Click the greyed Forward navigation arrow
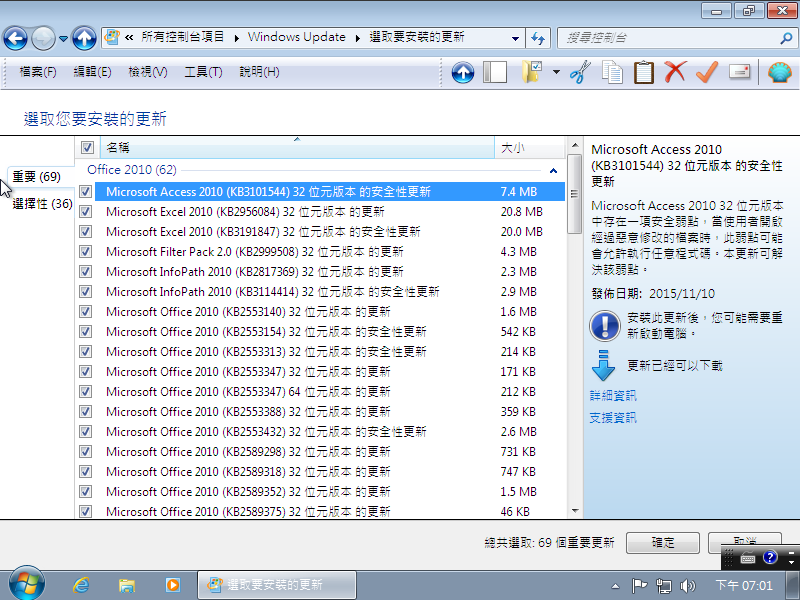Image resolution: width=800 pixels, height=600 pixels. pyautogui.click(x=43, y=38)
